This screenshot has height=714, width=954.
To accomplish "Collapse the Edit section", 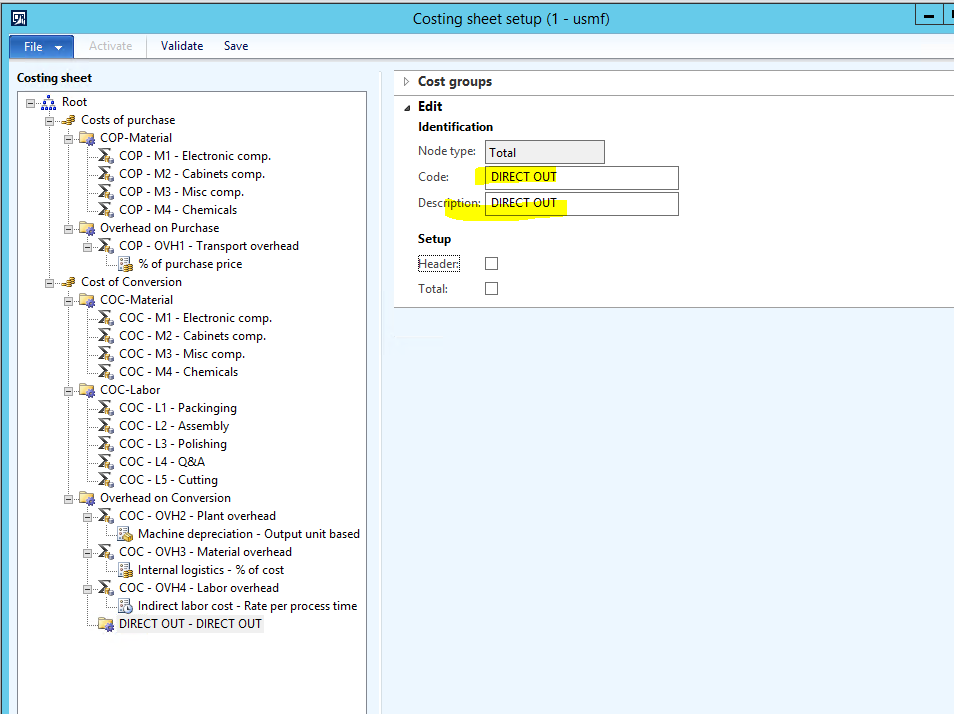I will coord(406,107).
